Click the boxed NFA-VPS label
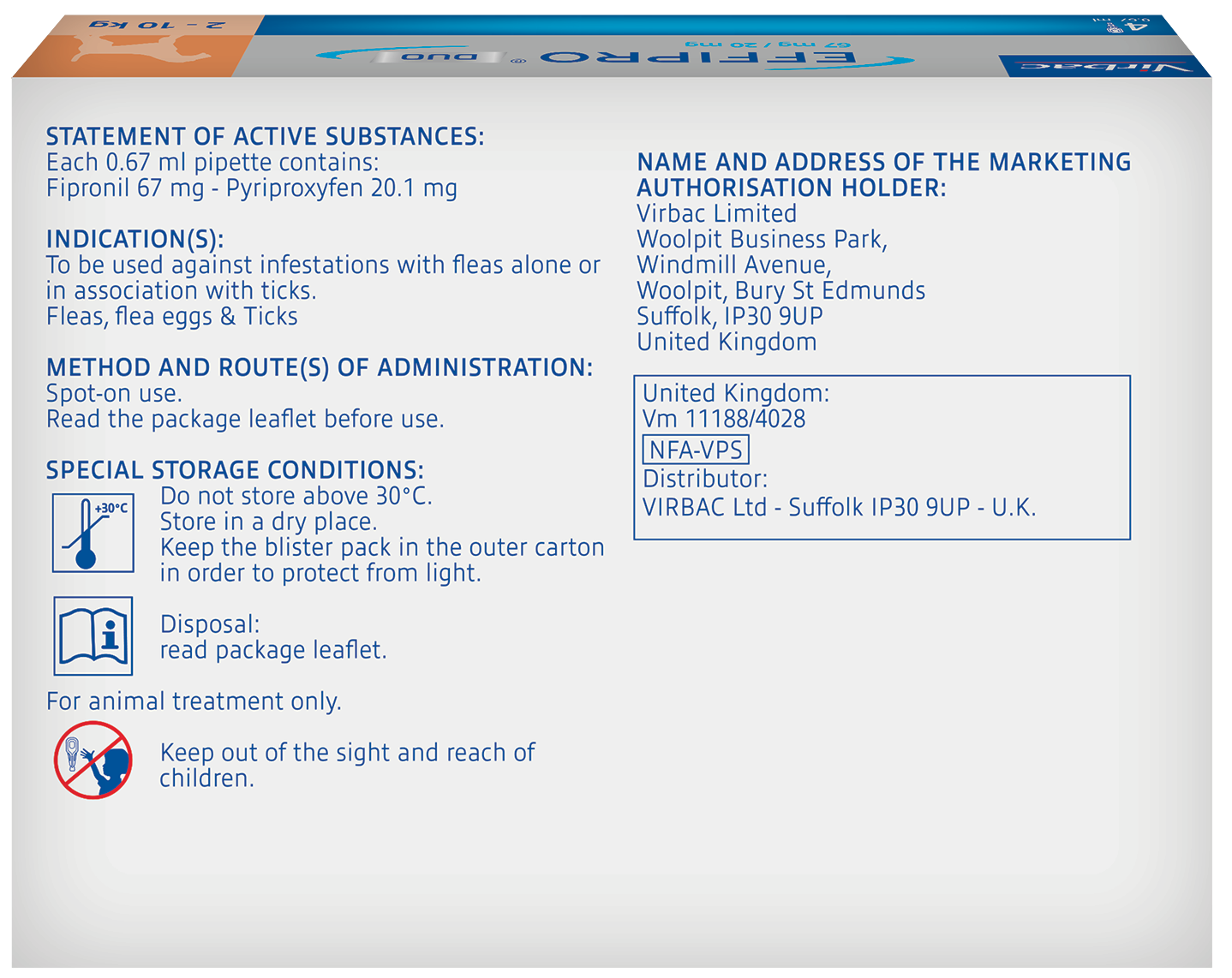Viewport: 1232px width, 978px height. tap(695, 450)
